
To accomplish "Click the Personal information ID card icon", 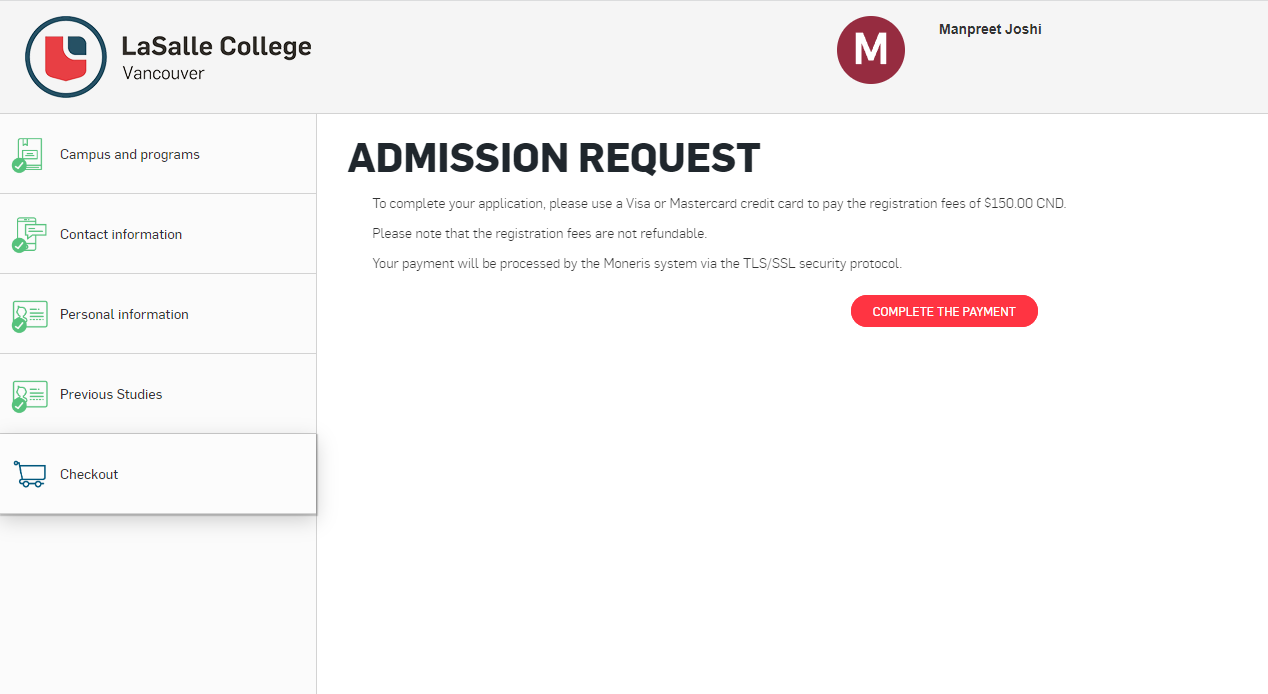I will (30, 314).
